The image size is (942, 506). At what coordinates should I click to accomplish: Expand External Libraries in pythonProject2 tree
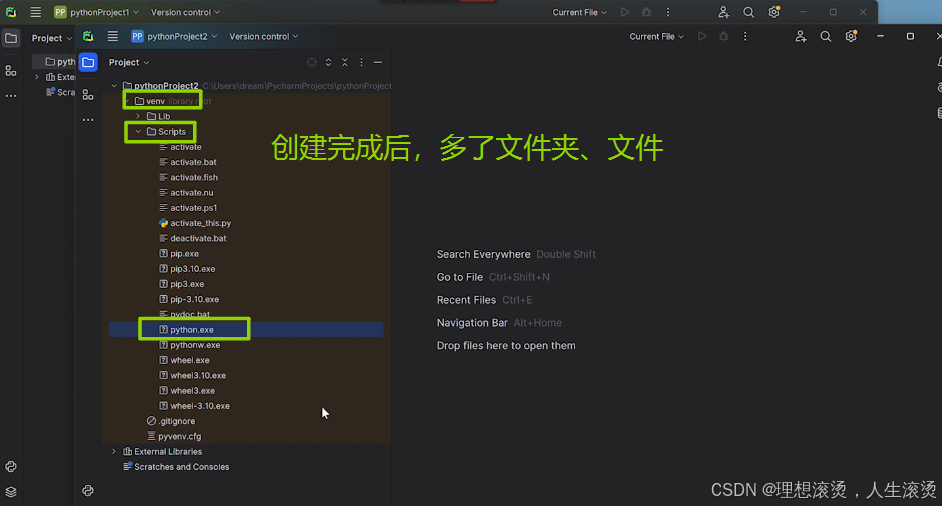pyautogui.click(x=114, y=451)
